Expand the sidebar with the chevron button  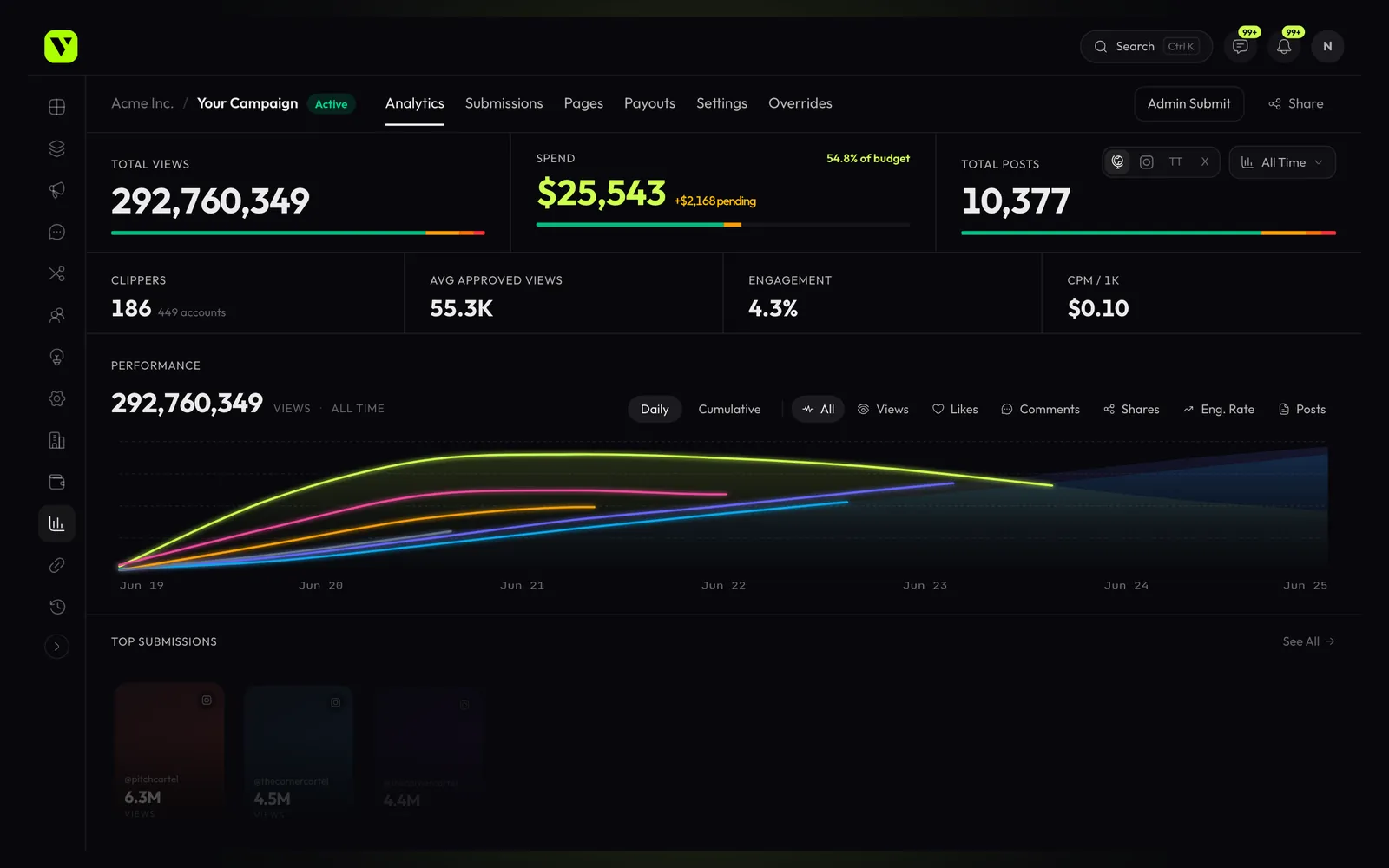(57, 647)
